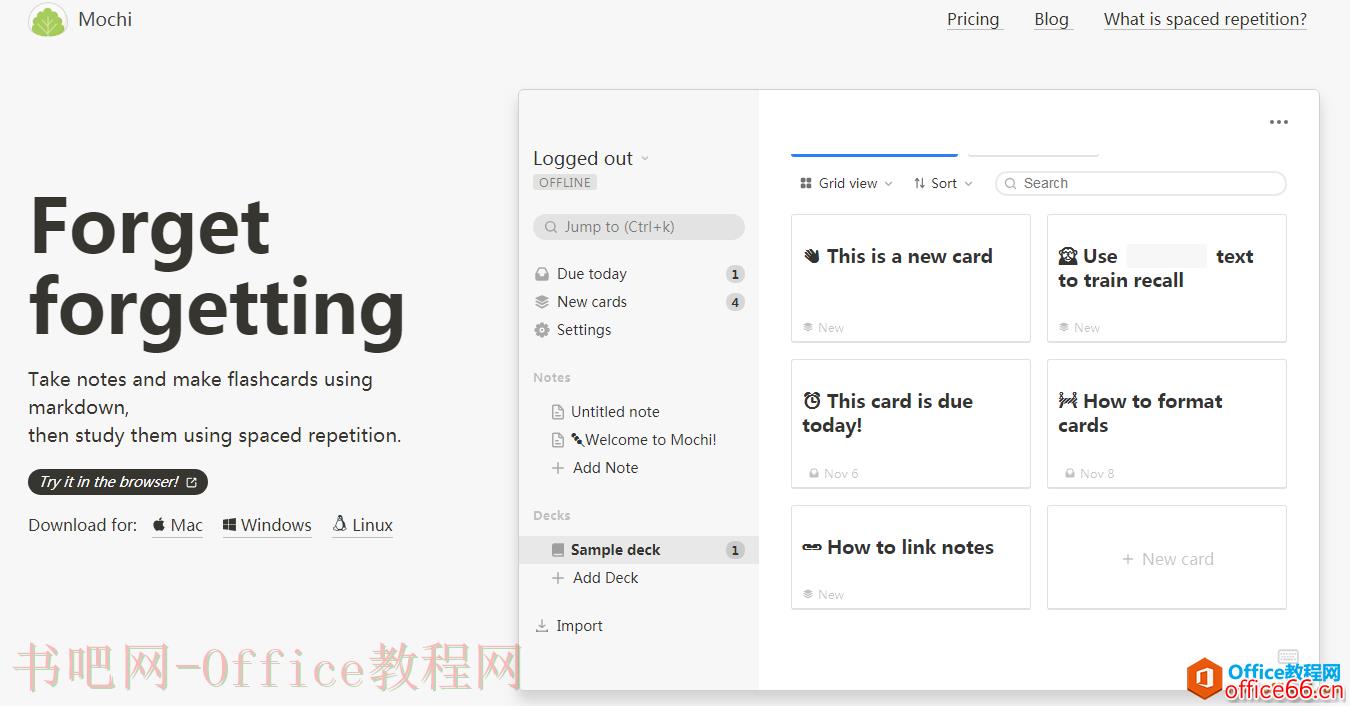Open the 'How to format cards' card

1167,424
